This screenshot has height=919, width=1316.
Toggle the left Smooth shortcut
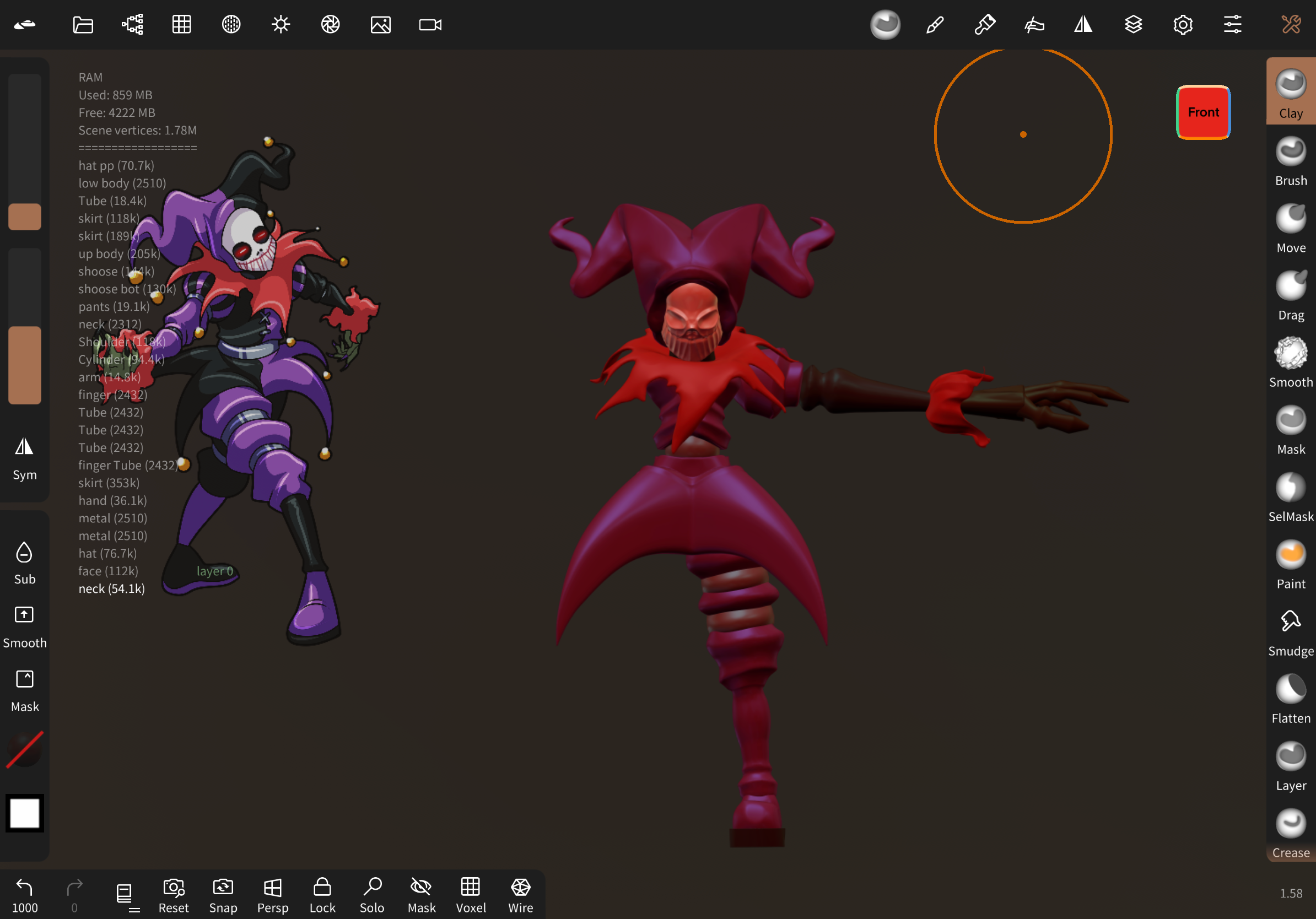(x=25, y=627)
